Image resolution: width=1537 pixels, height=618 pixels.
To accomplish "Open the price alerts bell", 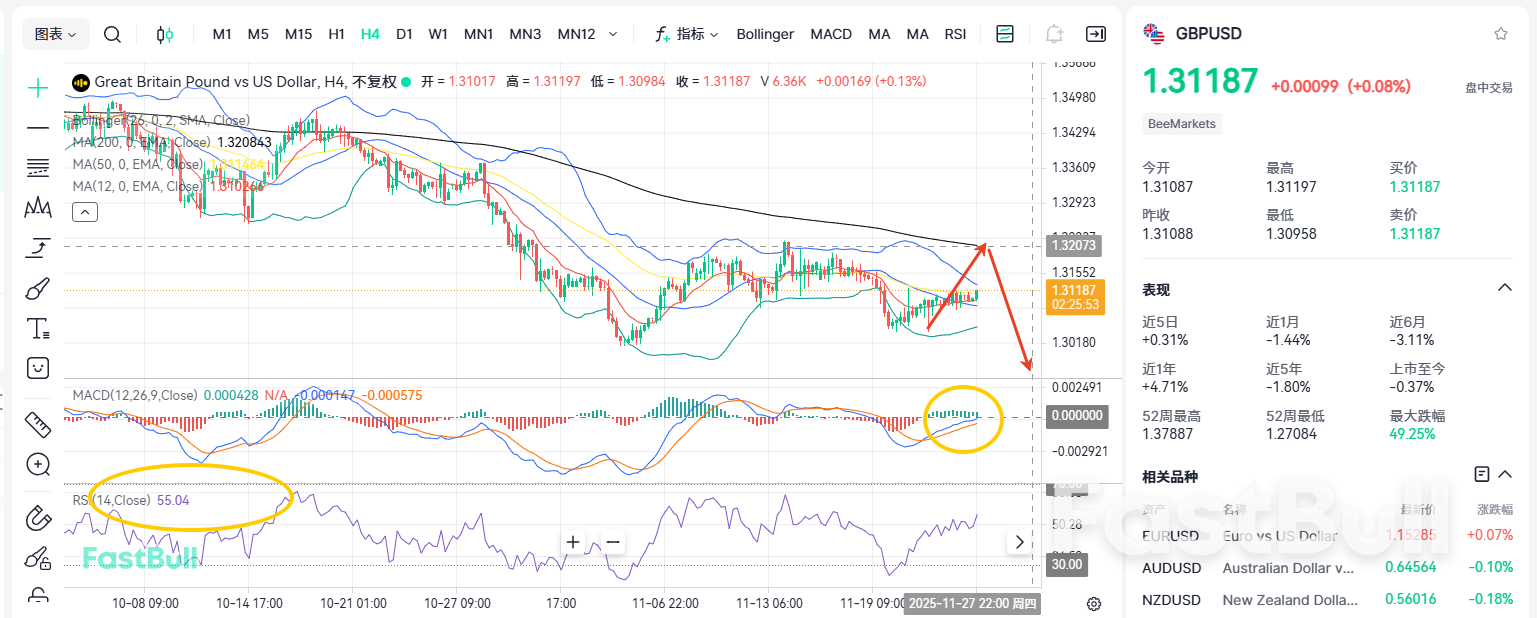I will [x=1053, y=33].
